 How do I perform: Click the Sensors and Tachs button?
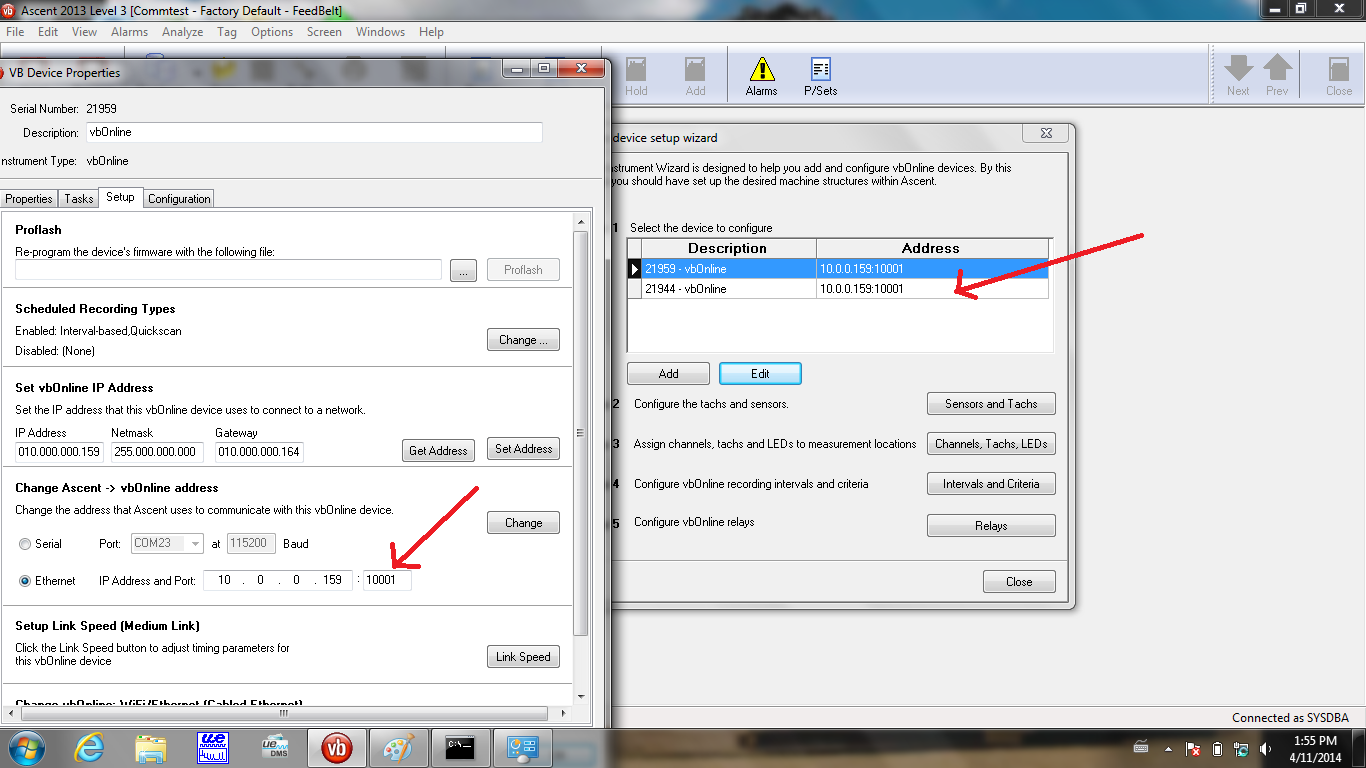991,403
